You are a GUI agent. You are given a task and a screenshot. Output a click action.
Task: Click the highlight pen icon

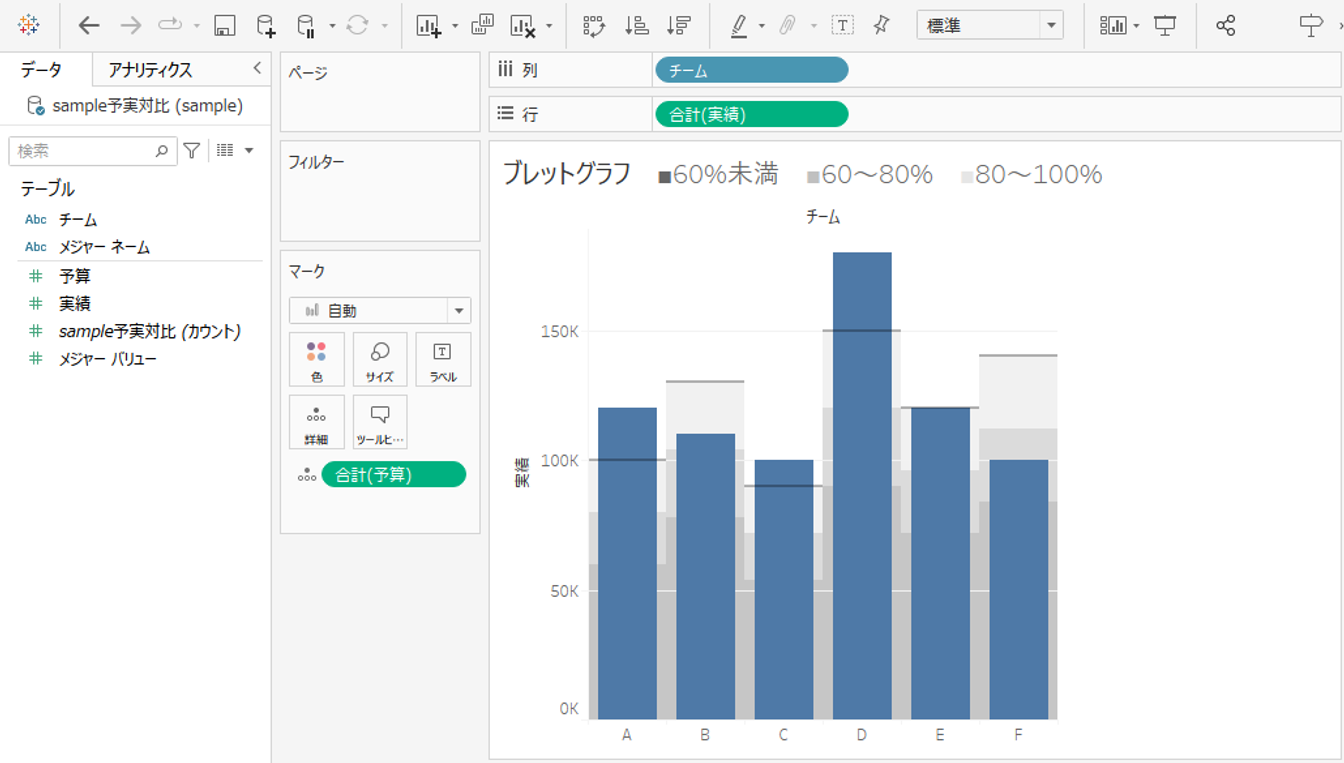[x=739, y=26]
